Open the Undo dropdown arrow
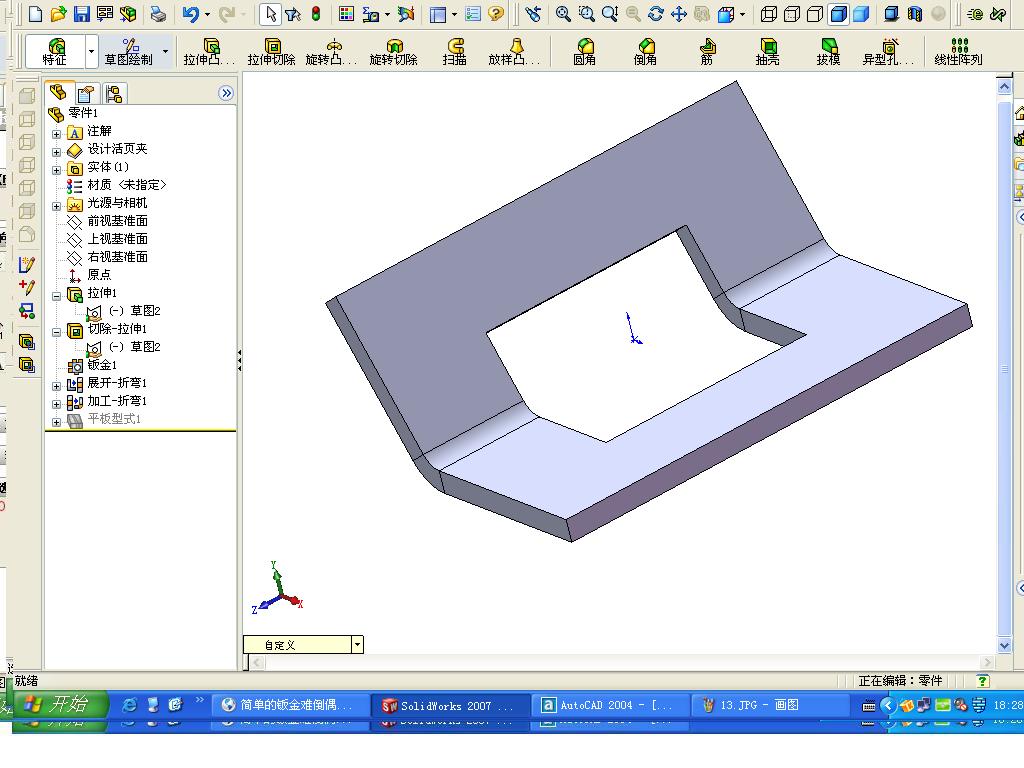1024x768 pixels. tap(207, 14)
